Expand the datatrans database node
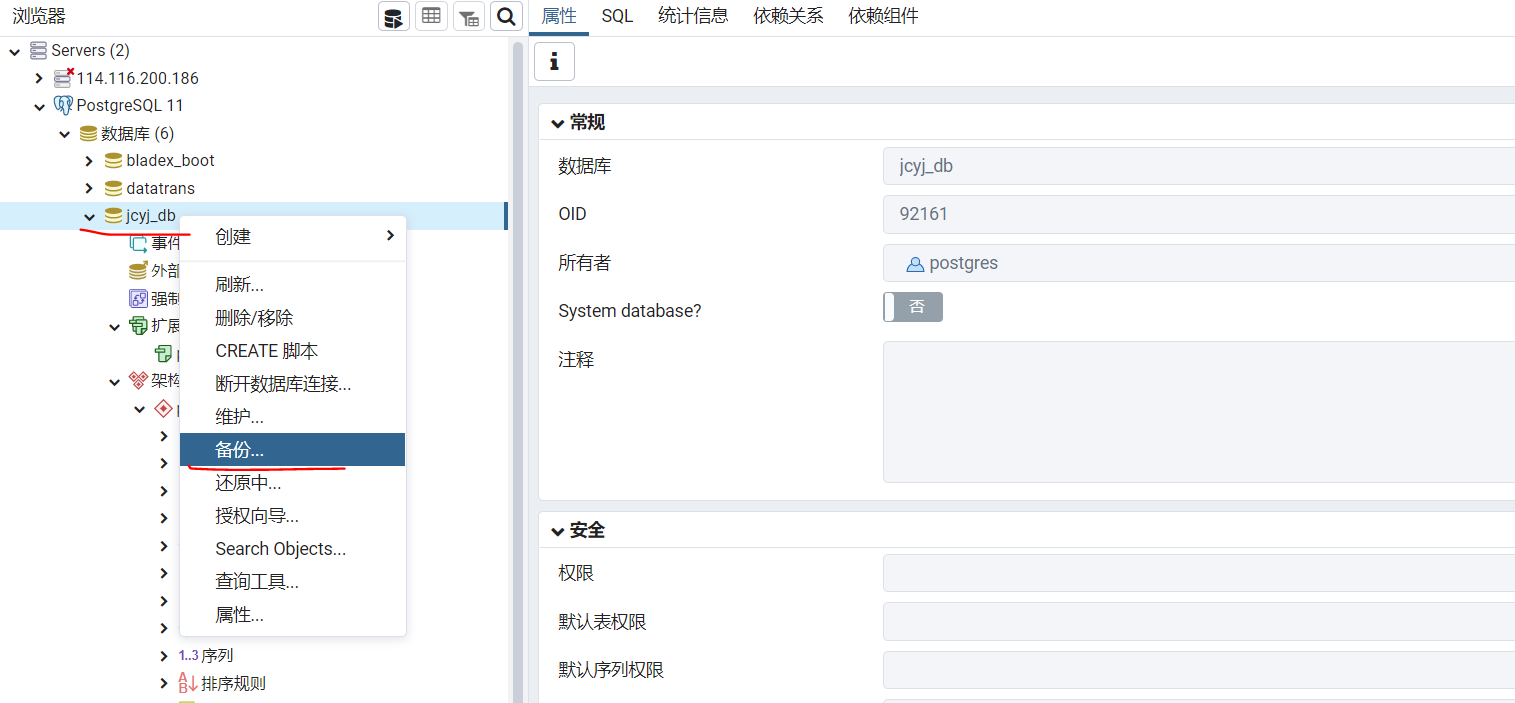The width and height of the screenshot is (1515, 703). pos(89,188)
